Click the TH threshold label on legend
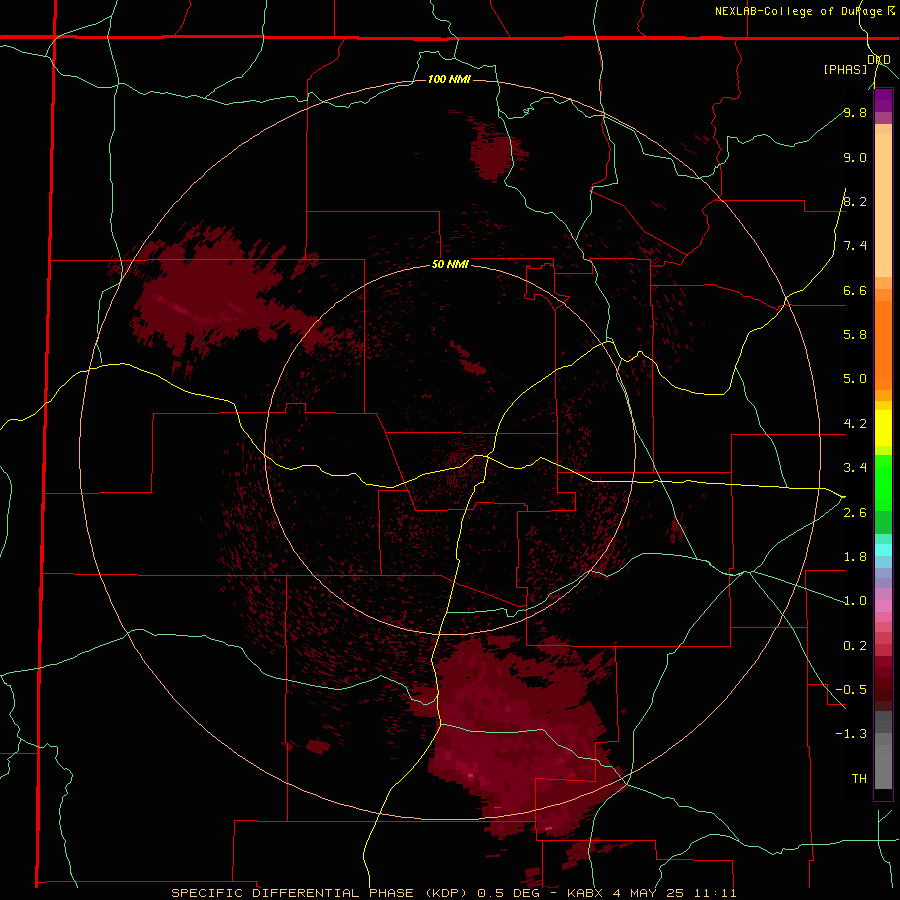This screenshot has height=900, width=900. (859, 779)
